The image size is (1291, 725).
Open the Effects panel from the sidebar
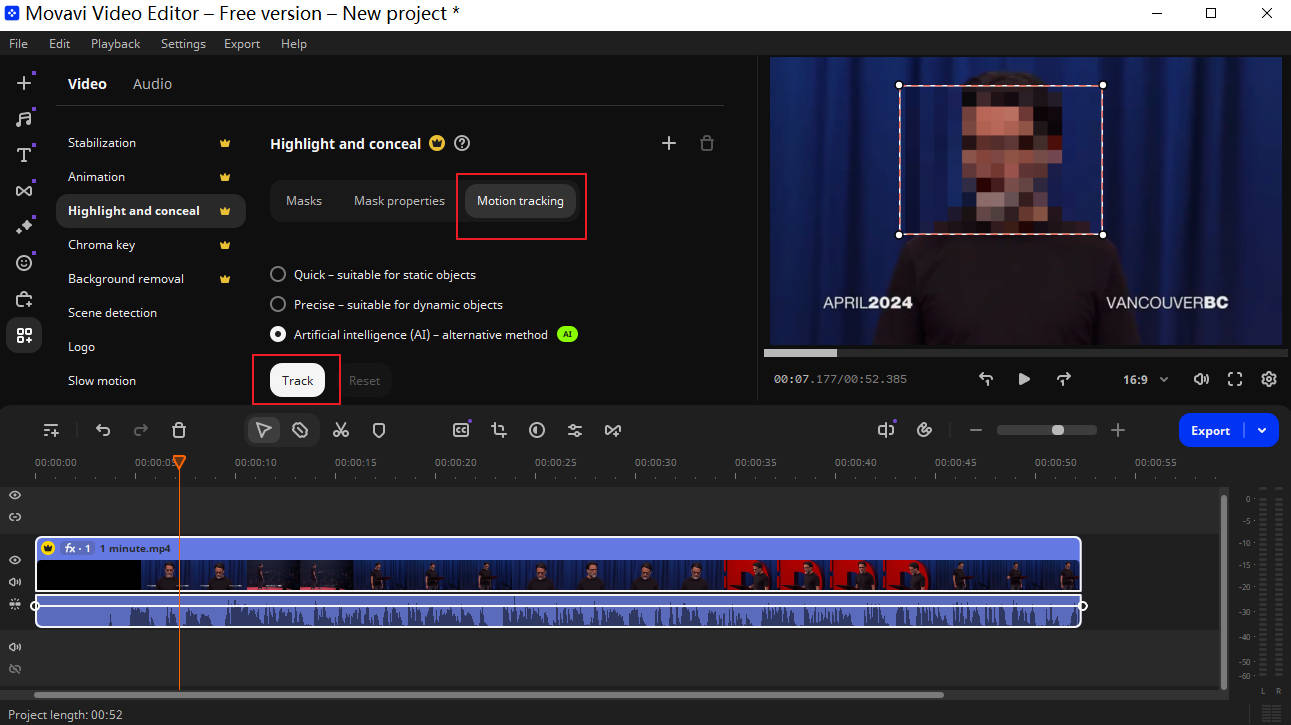[x=24, y=226]
